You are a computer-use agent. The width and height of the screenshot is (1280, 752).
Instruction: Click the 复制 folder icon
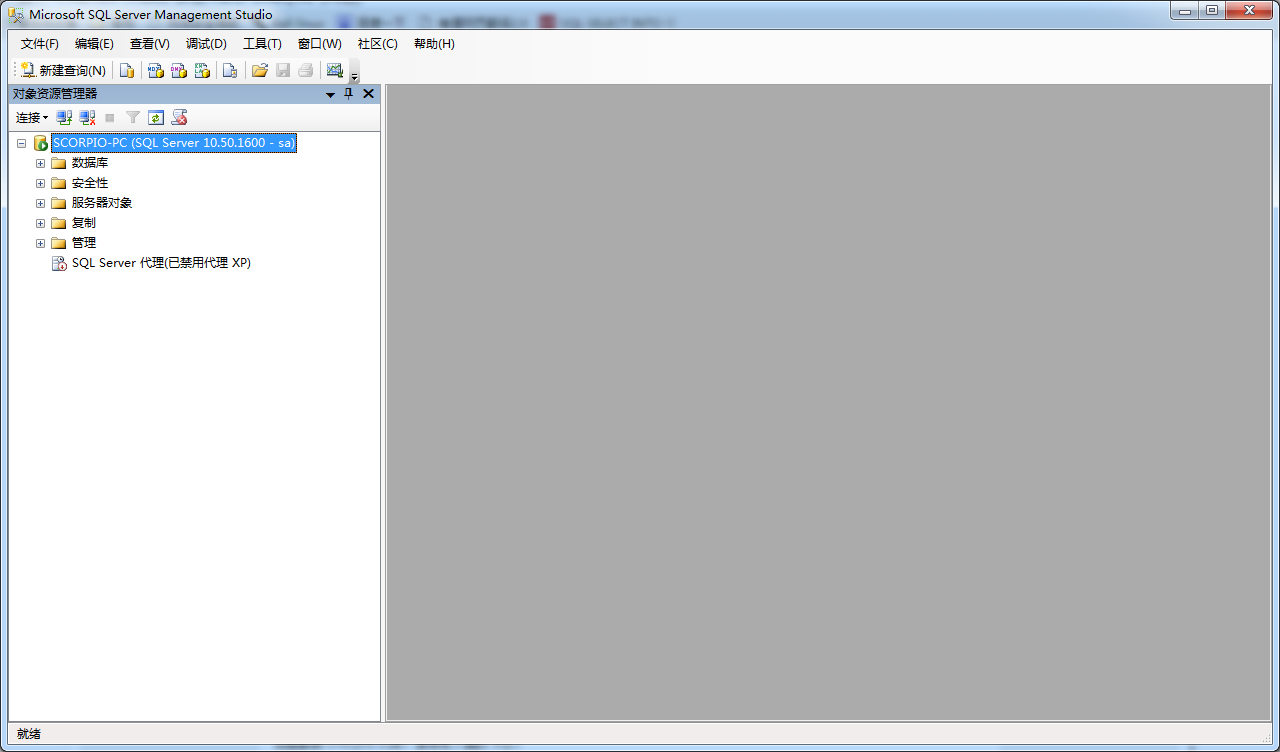59,223
